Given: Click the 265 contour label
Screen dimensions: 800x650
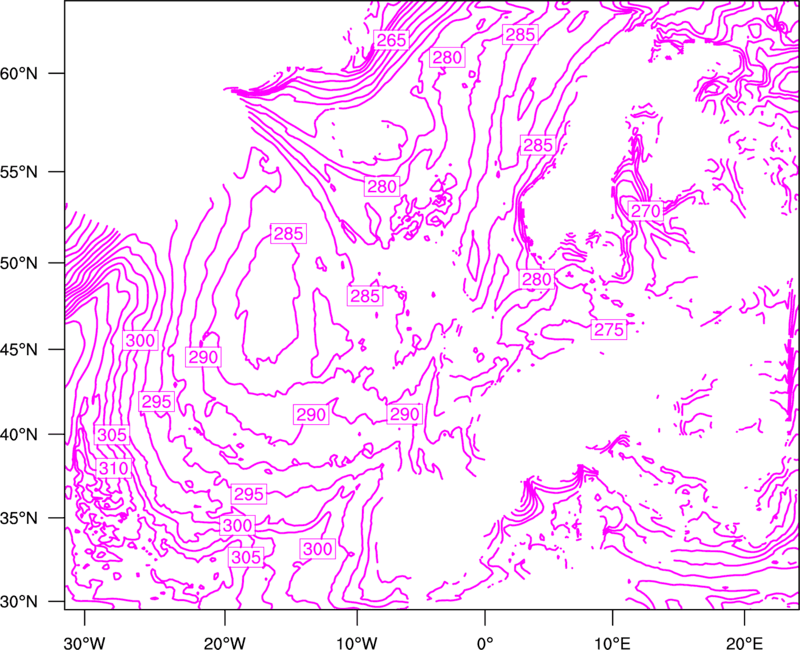Looking at the screenshot, I should [x=391, y=40].
